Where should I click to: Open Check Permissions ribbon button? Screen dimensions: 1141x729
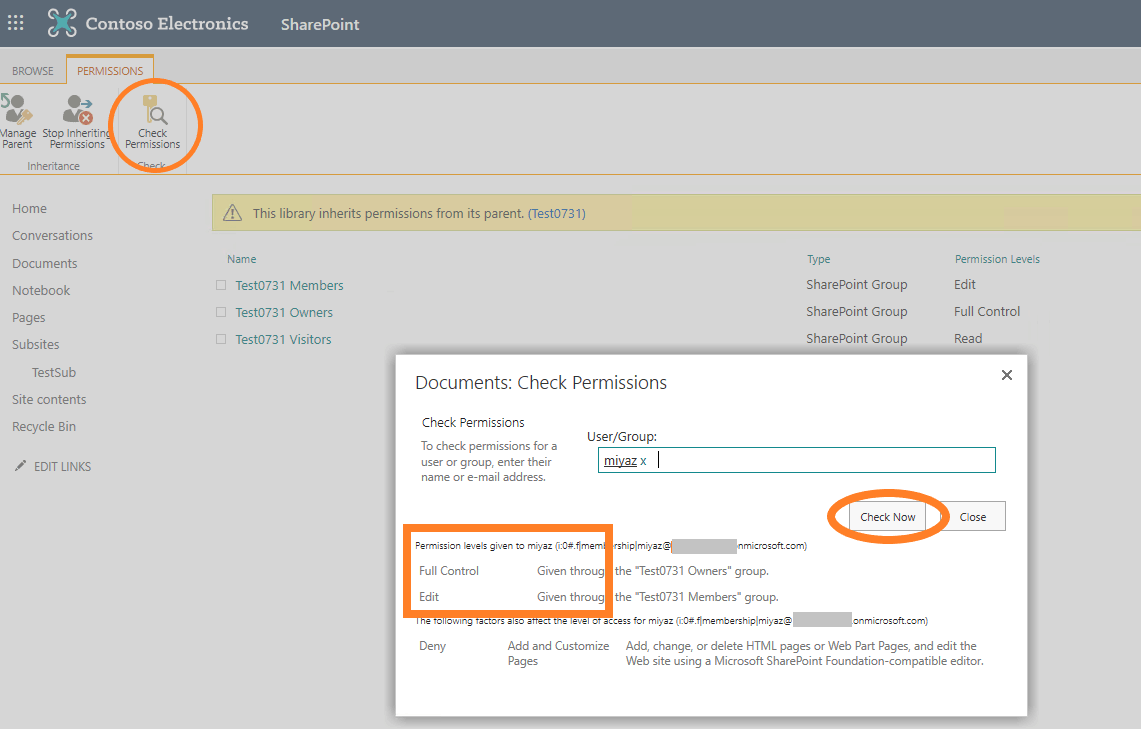[153, 123]
